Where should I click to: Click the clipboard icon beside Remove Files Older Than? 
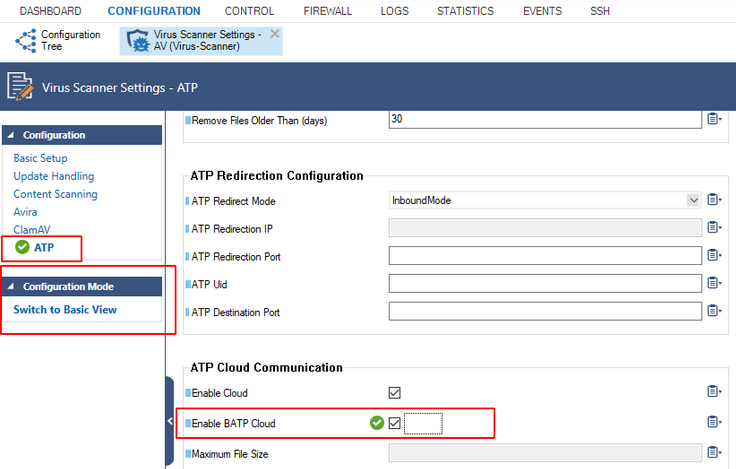point(714,119)
